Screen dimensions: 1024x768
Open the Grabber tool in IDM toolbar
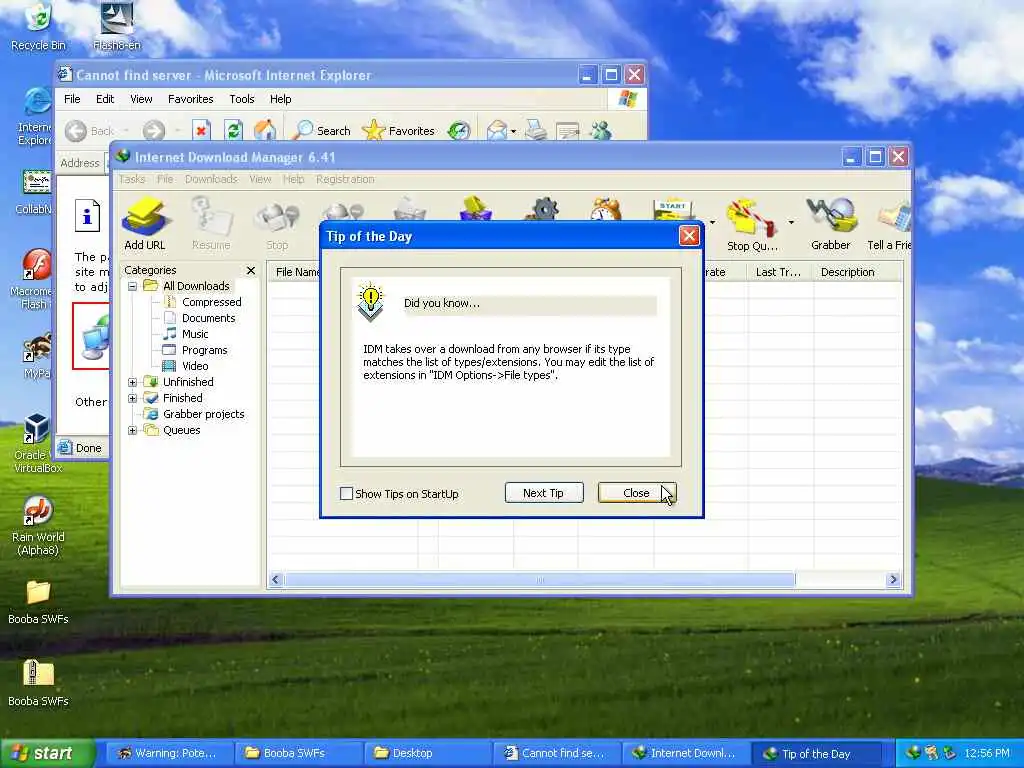(831, 223)
